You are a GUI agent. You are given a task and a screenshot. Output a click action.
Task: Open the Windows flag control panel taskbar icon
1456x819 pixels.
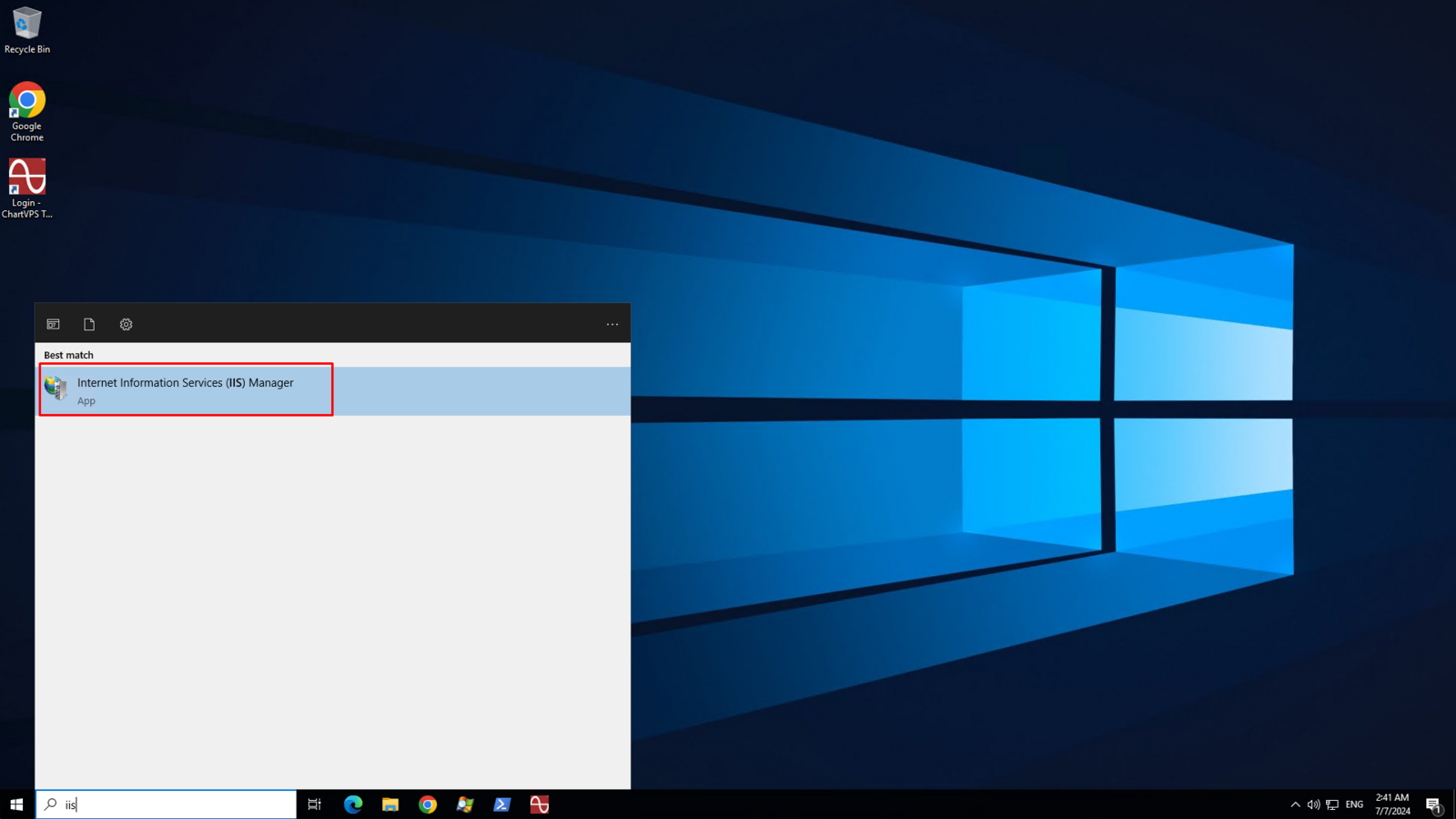(x=465, y=804)
